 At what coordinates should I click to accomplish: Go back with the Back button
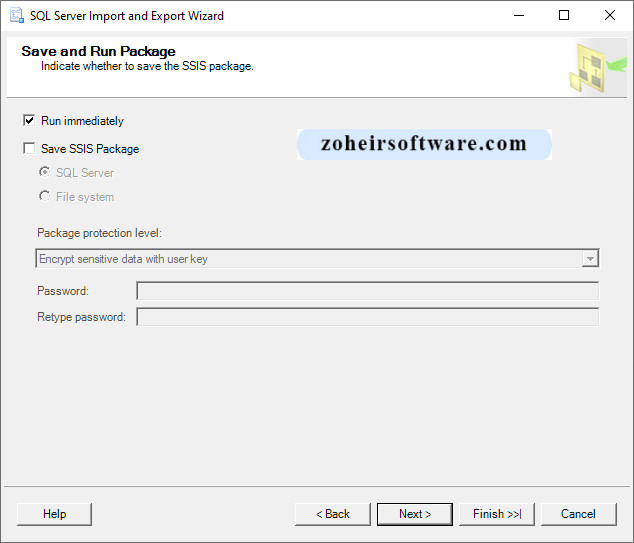click(332, 514)
